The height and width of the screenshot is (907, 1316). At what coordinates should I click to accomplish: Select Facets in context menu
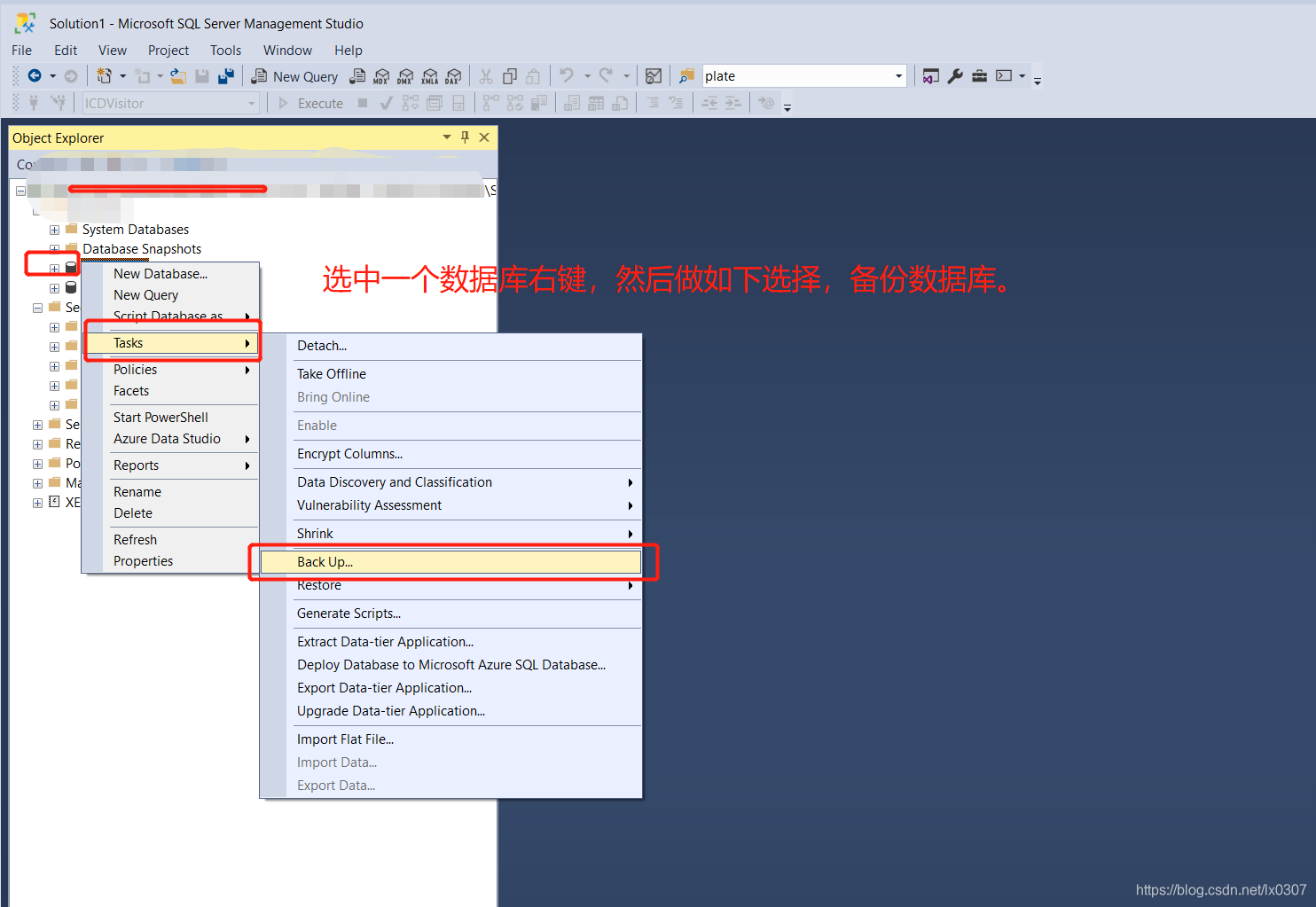(x=170, y=391)
